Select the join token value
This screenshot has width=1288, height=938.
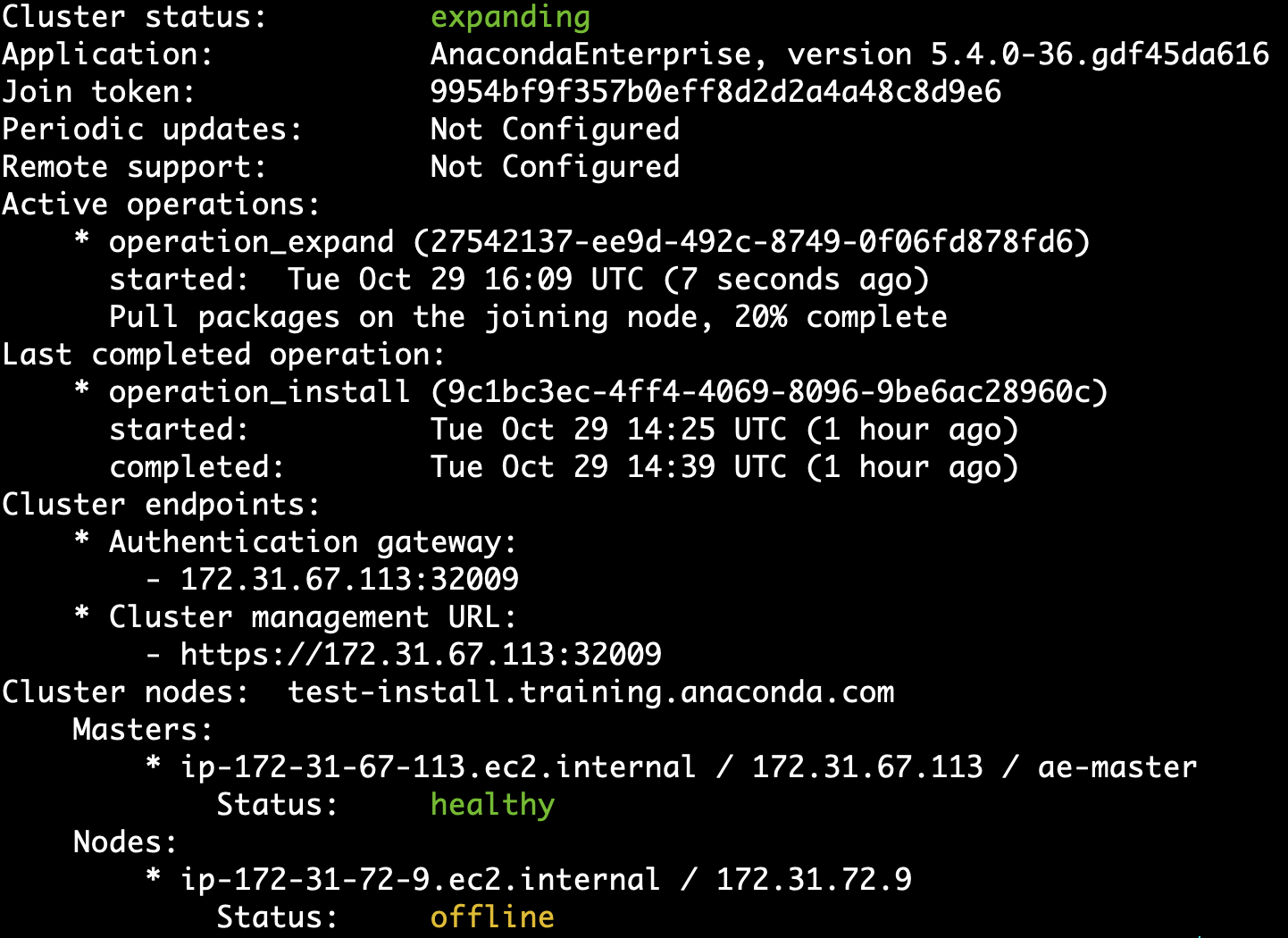[x=715, y=92]
